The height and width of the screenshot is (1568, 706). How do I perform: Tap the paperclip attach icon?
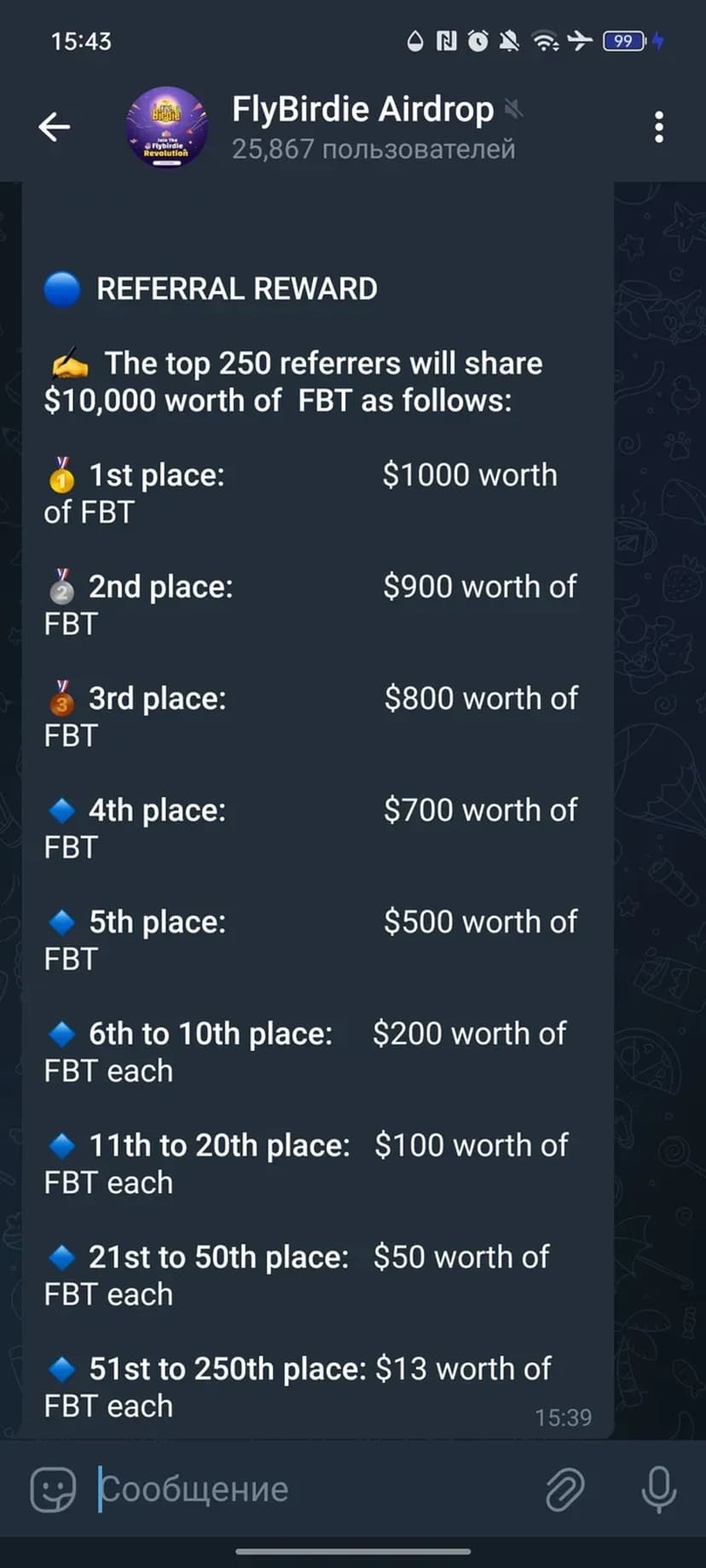pyautogui.click(x=564, y=1489)
